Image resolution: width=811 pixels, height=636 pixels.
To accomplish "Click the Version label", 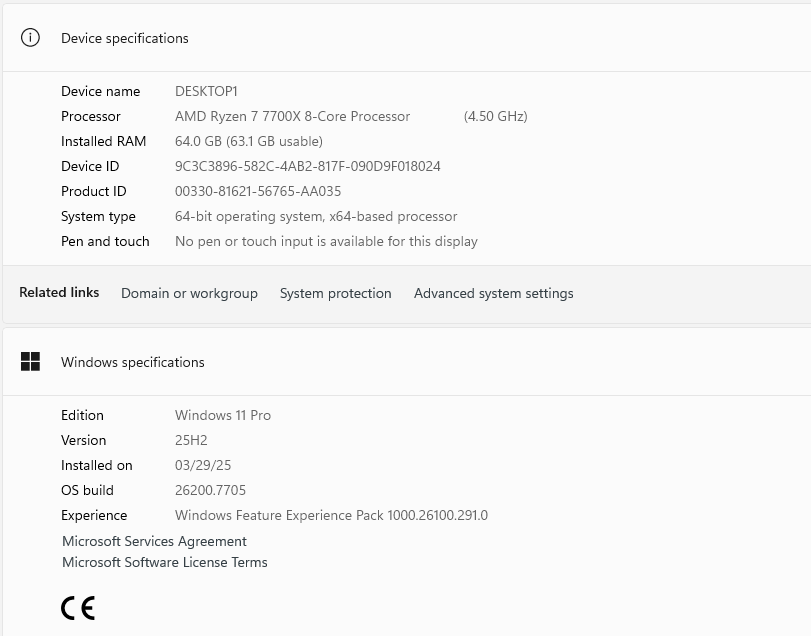I will tap(83, 440).
